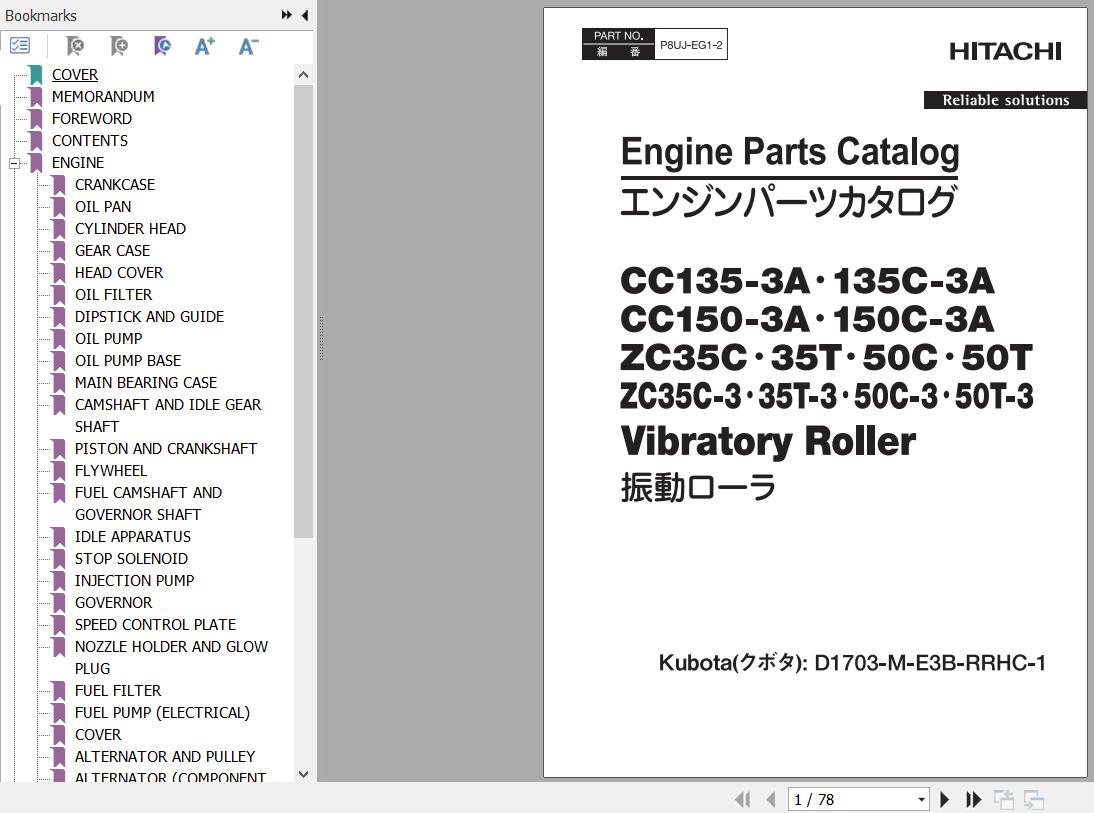1094x813 pixels.
Task: Open the STOP SOLENOID bookmark
Action: coord(131,558)
